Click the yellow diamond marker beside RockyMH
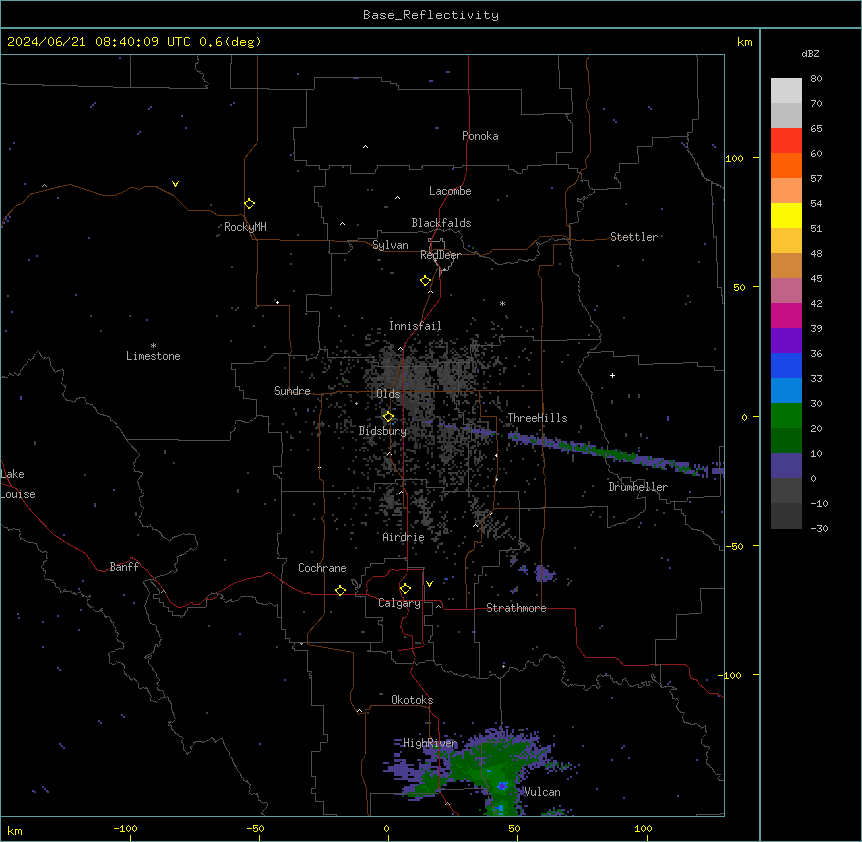 (250, 204)
